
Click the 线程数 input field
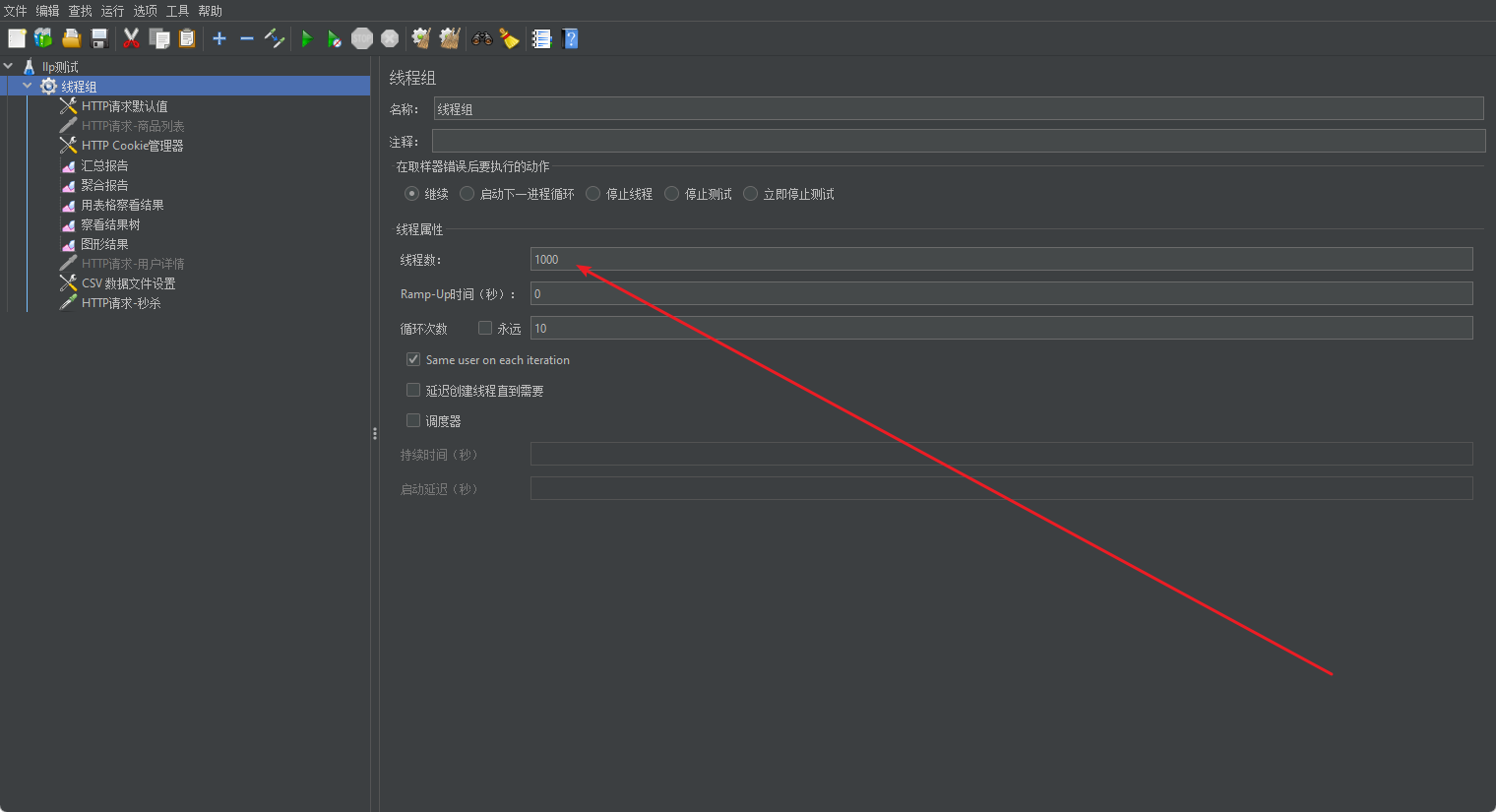click(1000, 260)
